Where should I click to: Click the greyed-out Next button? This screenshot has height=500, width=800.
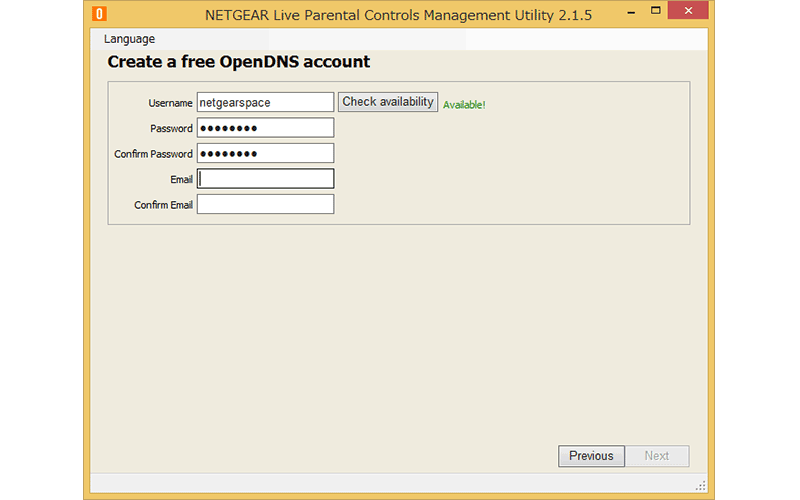(x=657, y=456)
